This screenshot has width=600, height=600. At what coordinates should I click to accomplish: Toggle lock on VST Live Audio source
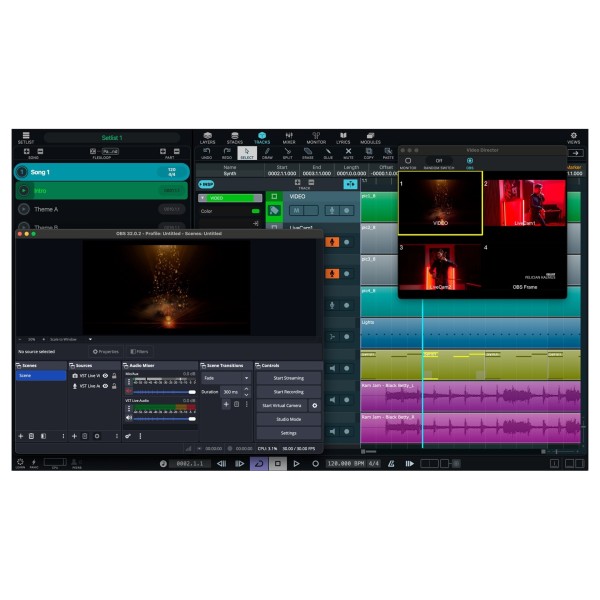(x=114, y=386)
